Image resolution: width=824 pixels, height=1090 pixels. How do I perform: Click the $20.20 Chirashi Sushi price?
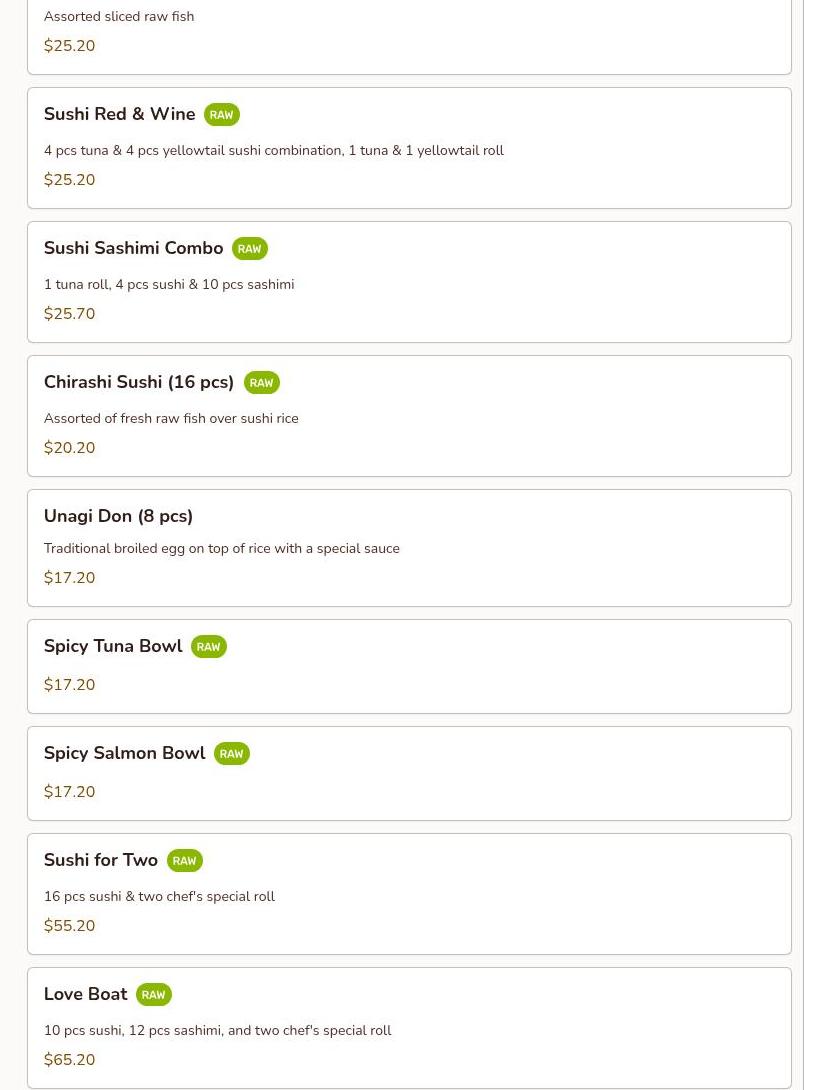pyautogui.click(x=69, y=448)
